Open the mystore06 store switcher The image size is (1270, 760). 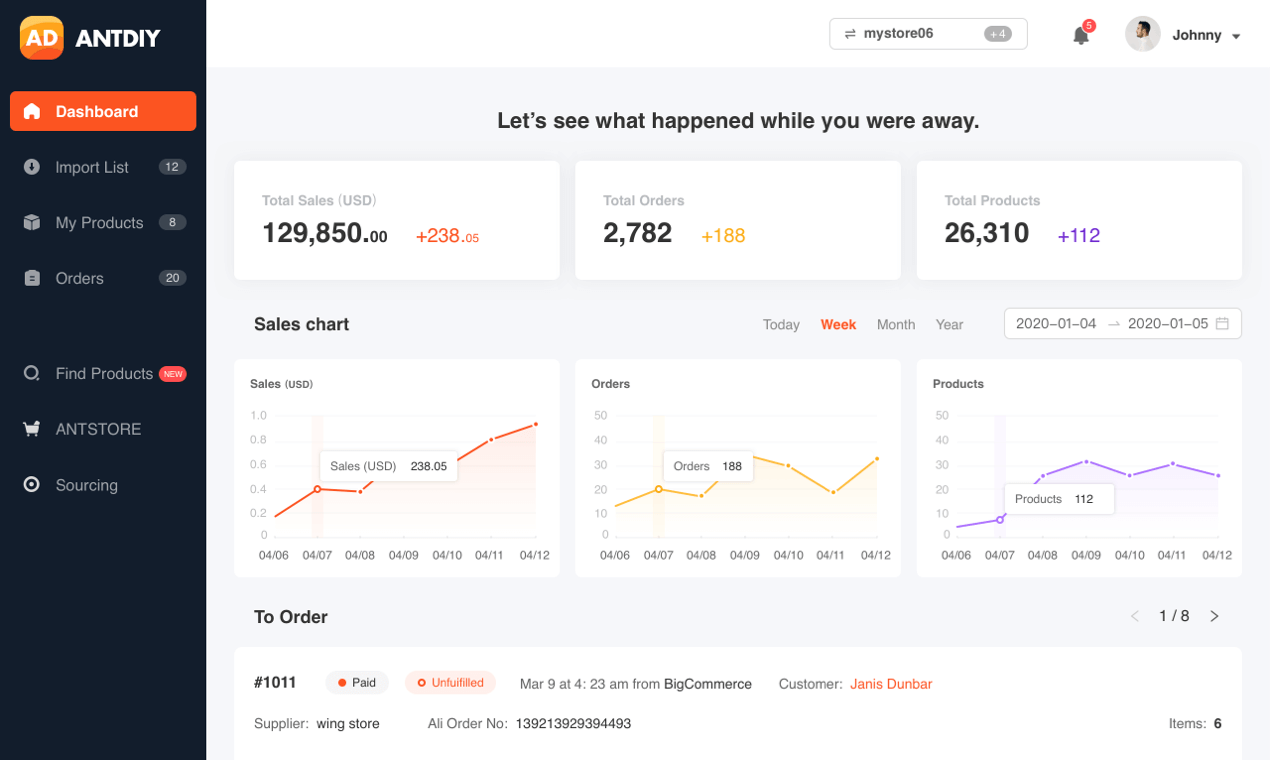pyautogui.click(x=928, y=33)
